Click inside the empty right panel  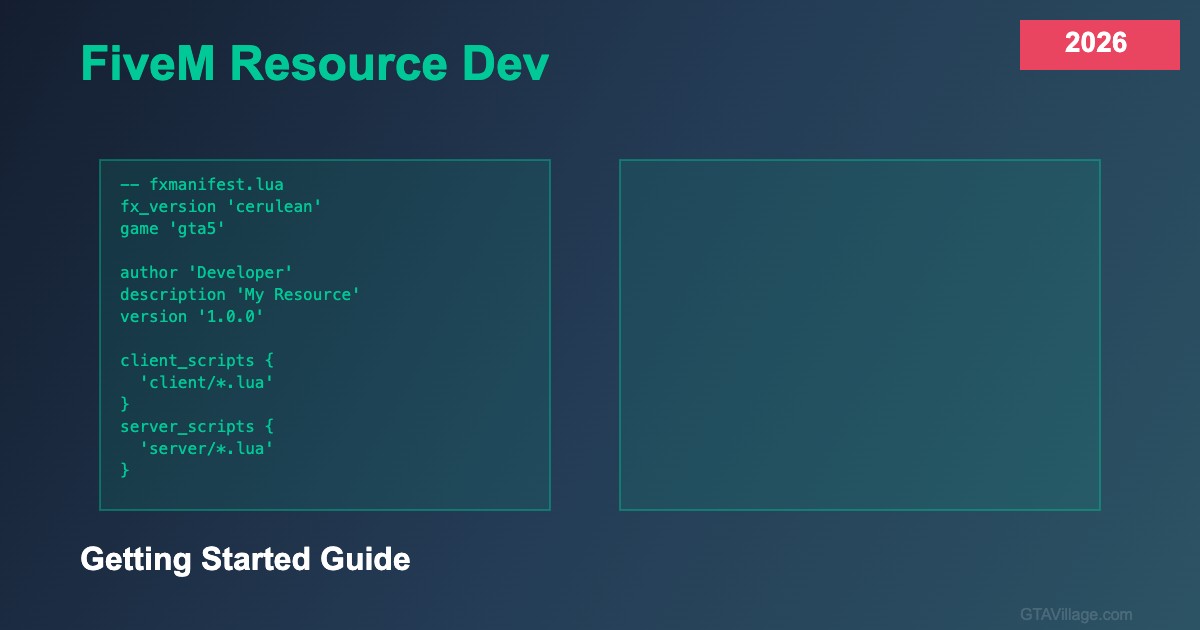[x=859, y=335]
